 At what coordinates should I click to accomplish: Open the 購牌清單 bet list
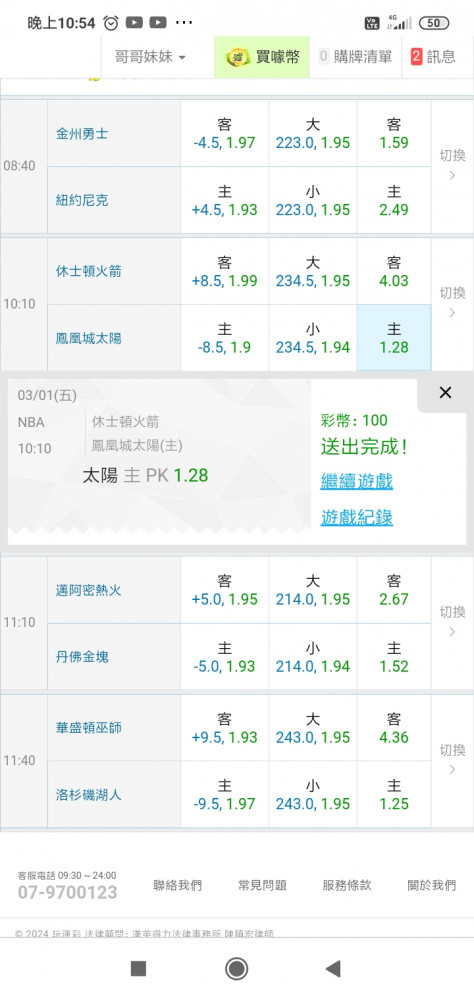coord(355,57)
